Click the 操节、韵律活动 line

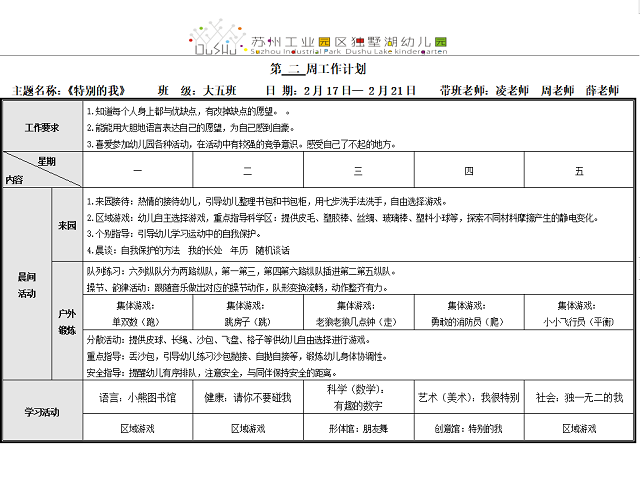[237, 287]
